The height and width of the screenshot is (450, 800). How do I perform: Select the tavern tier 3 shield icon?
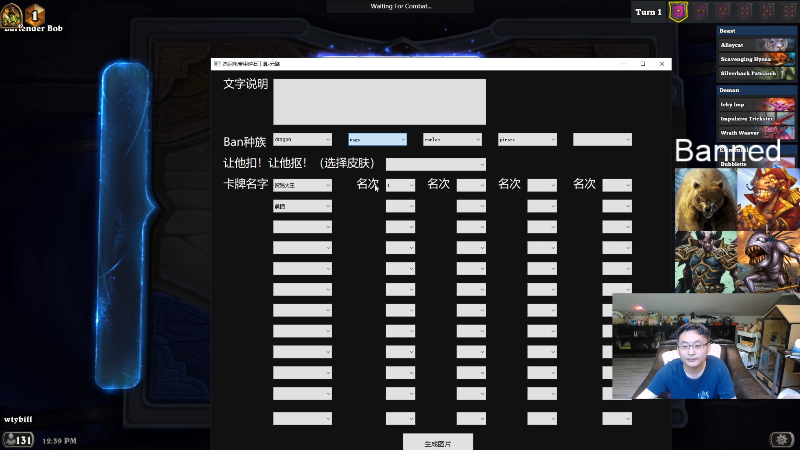click(722, 12)
